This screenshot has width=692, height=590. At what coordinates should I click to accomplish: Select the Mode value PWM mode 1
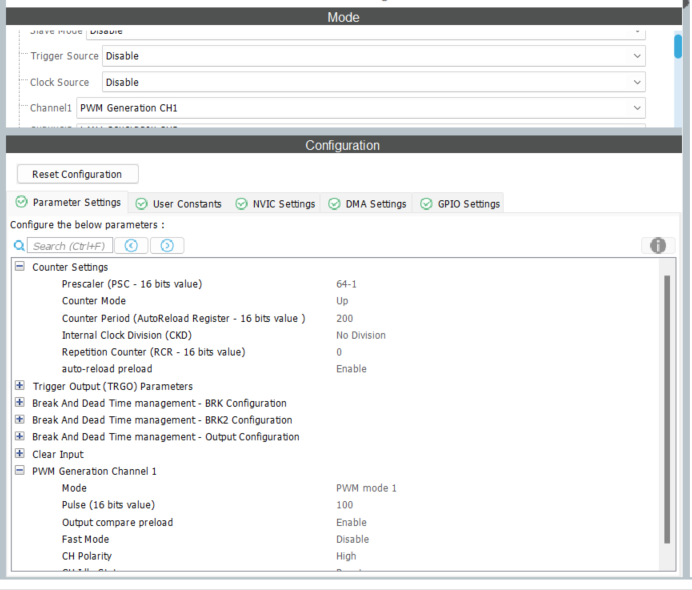click(366, 488)
